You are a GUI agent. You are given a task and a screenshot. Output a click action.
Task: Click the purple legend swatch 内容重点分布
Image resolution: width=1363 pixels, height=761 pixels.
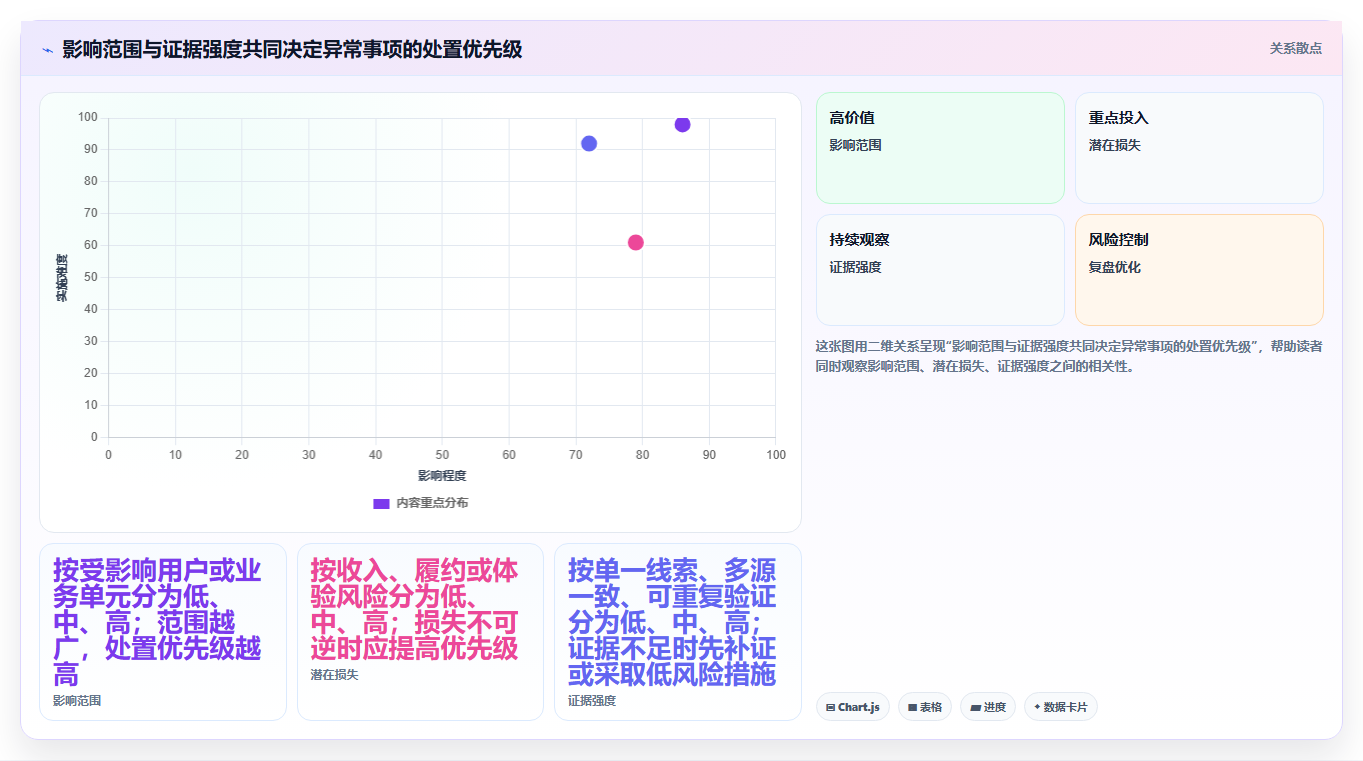(381, 503)
